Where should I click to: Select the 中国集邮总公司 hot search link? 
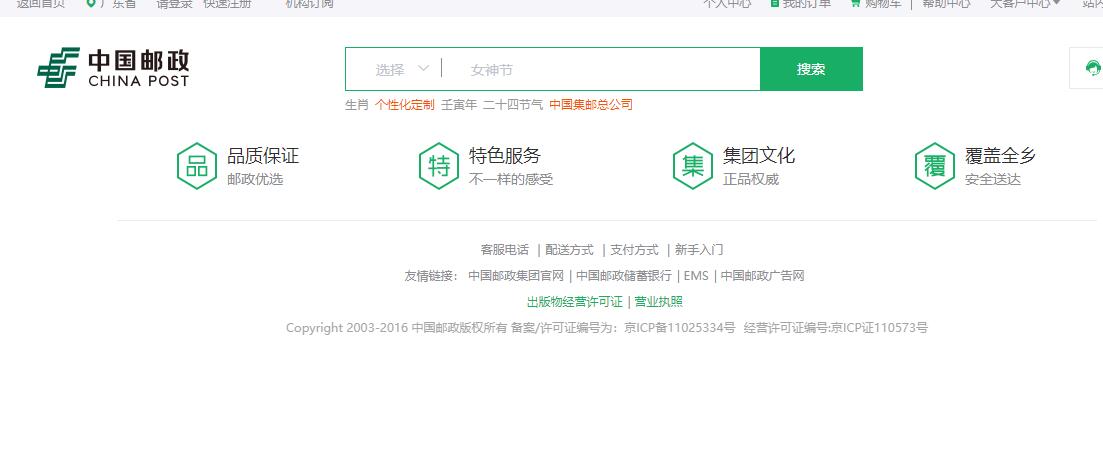pyautogui.click(x=590, y=105)
